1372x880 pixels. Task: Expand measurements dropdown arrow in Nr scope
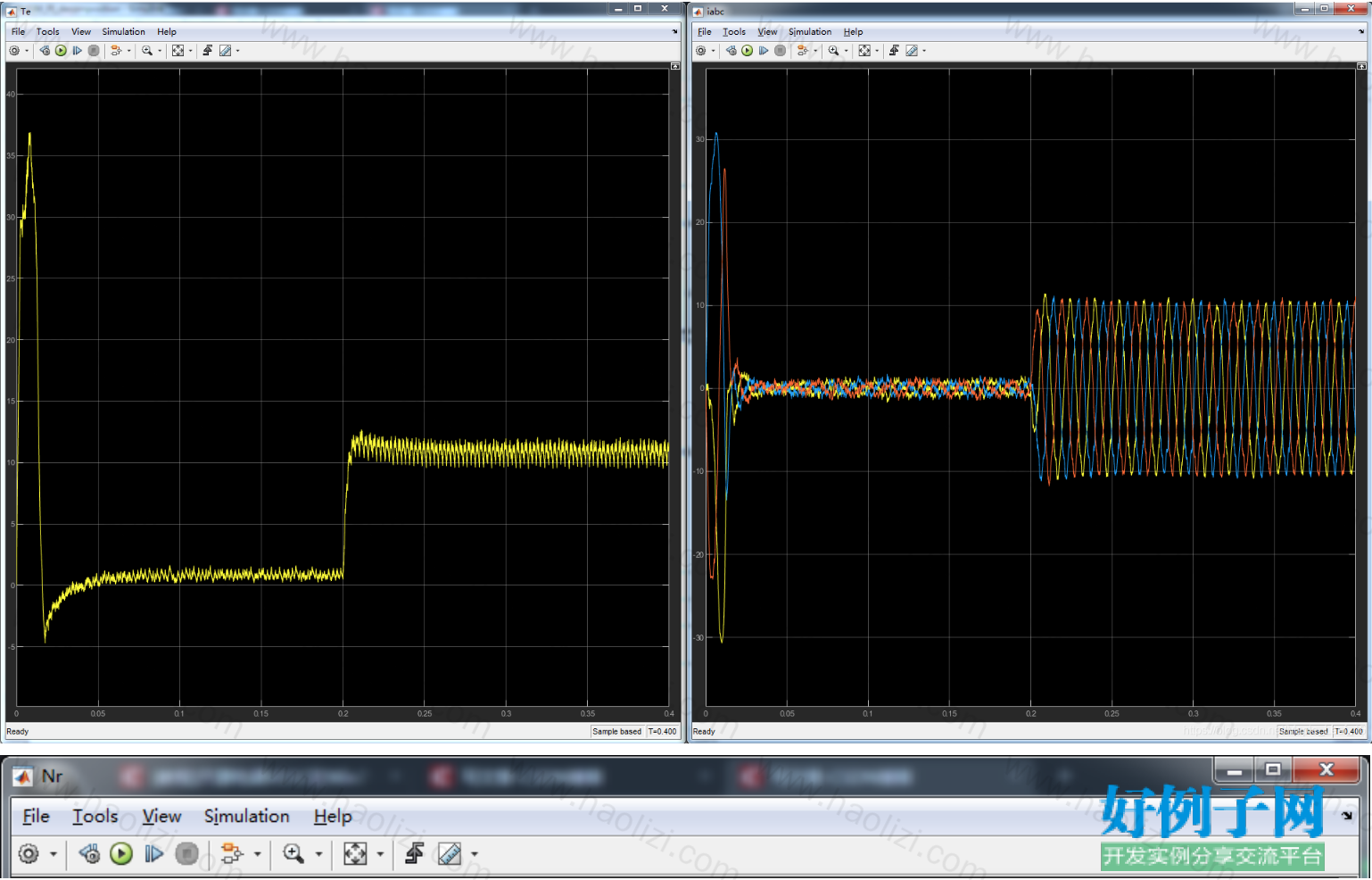pyautogui.click(x=474, y=854)
